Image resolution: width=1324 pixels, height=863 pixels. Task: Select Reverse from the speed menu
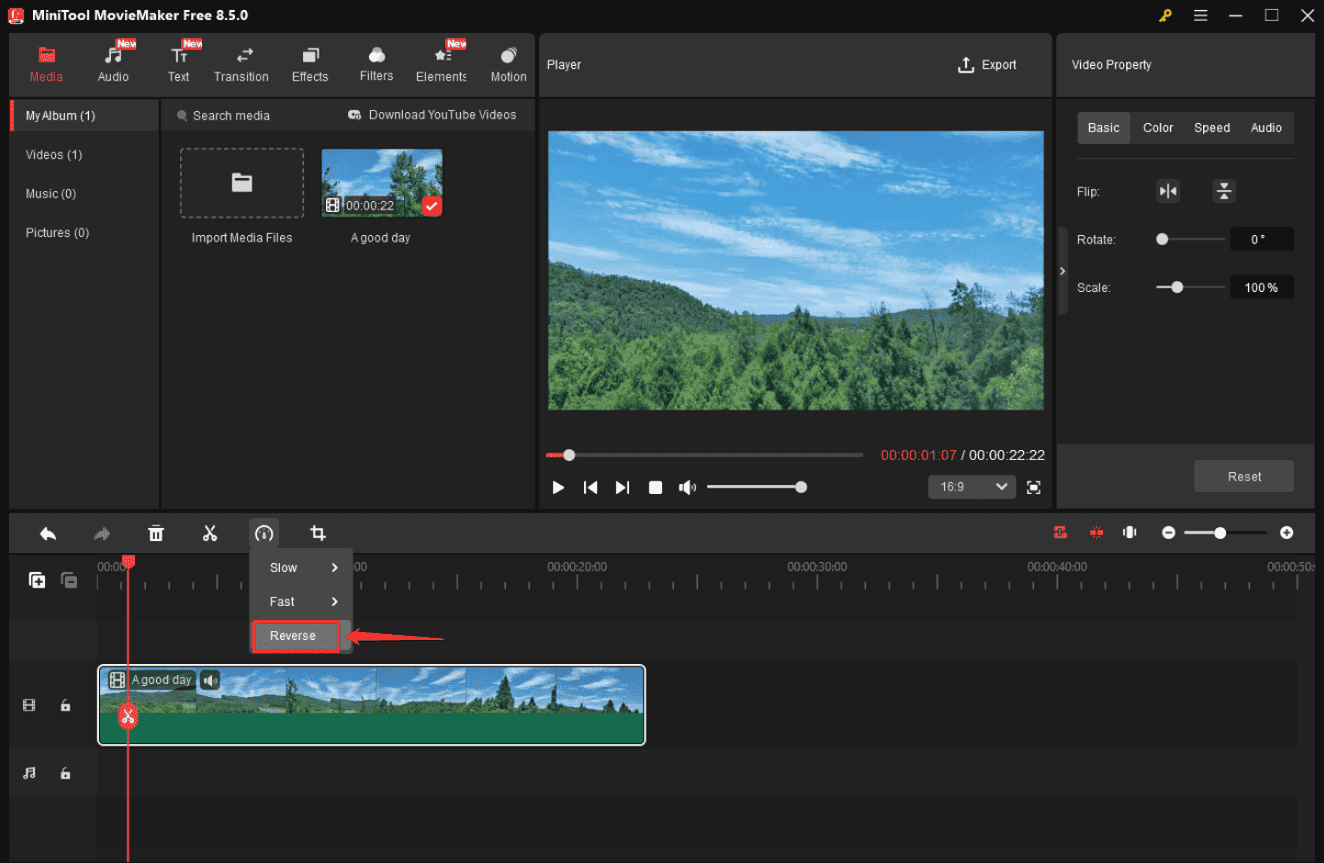294,635
